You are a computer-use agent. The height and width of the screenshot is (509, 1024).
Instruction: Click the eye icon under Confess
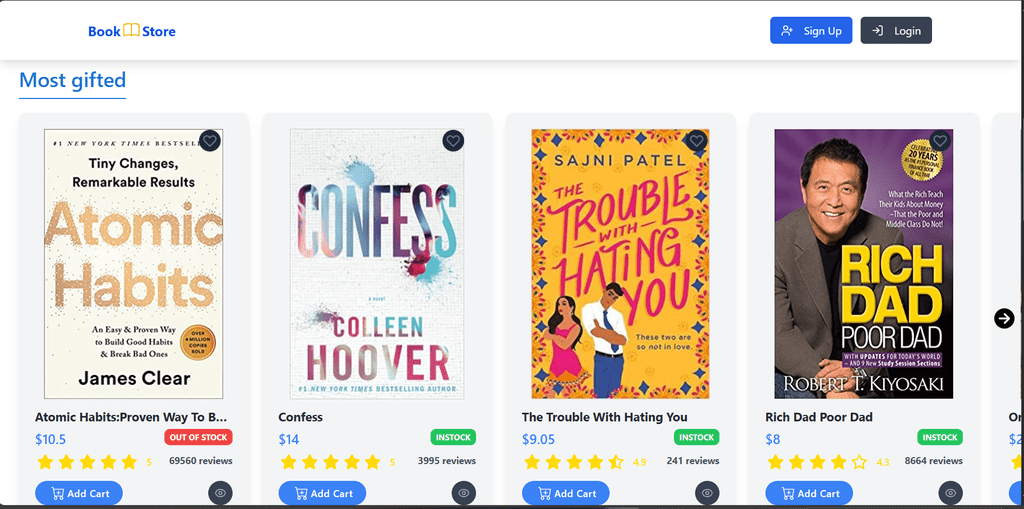click(x=463, y=492)
